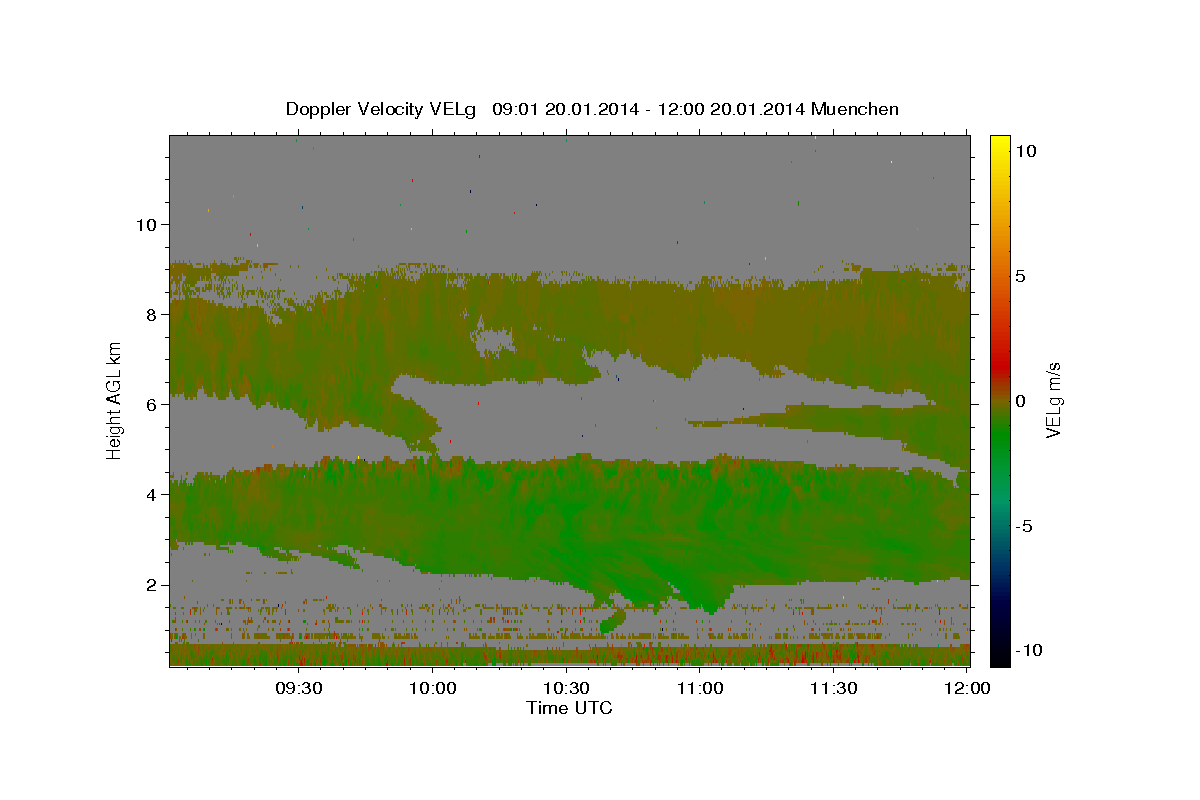Click the colorbar label '5'
Screen dimensions: 1200x800
point(1020,276)
